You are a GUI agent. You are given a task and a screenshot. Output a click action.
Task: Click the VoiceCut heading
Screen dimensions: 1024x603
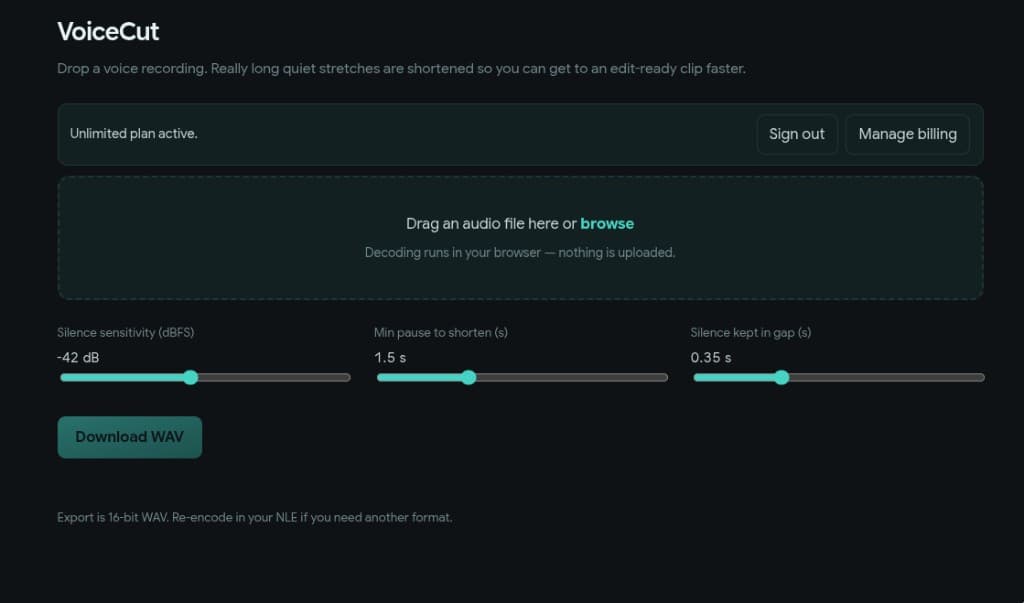tap(107, 31)
